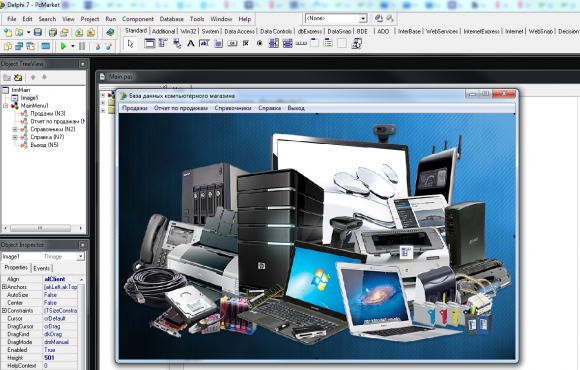Open the Component menu

pos(138,19)
